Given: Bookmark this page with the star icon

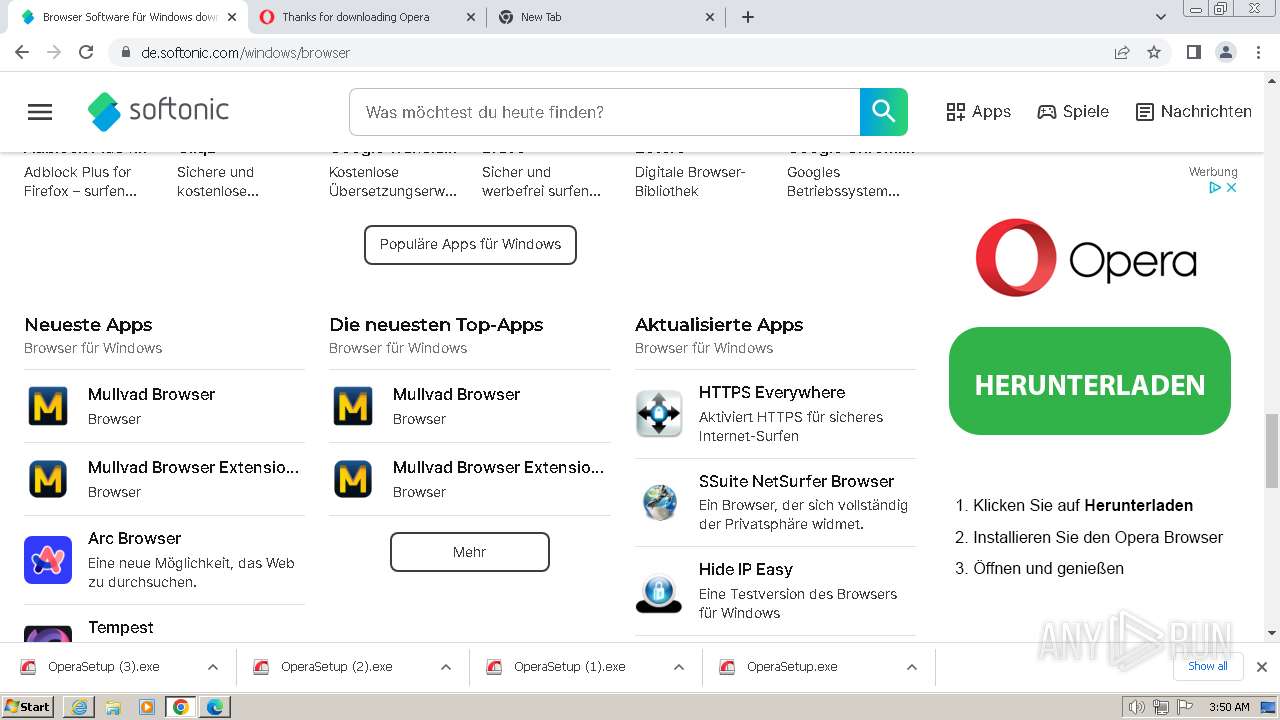Looking at the screenshot, I should point(1154,52).
